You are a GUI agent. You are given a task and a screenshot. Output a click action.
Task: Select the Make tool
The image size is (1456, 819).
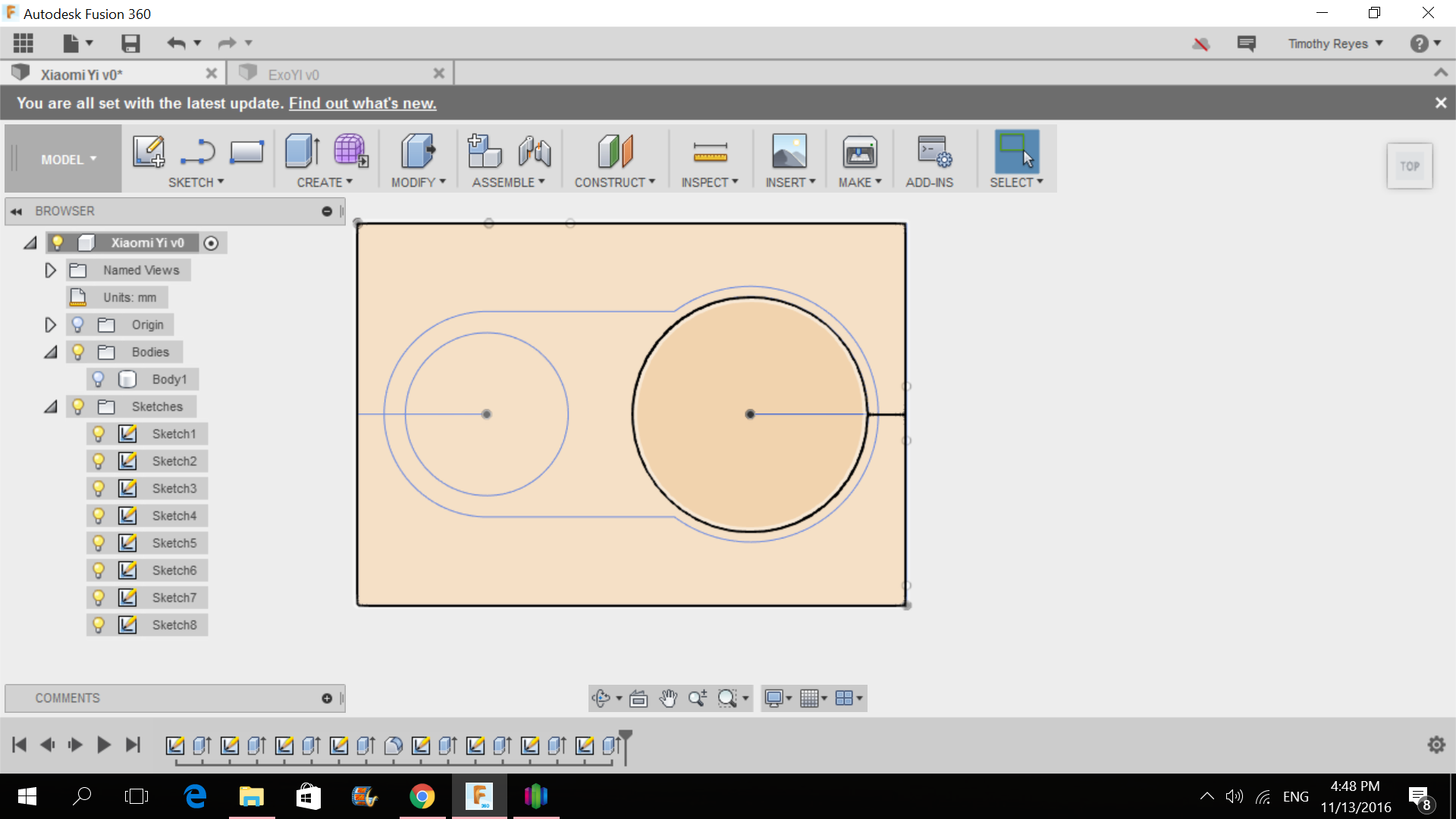click(x=857, y=160)
